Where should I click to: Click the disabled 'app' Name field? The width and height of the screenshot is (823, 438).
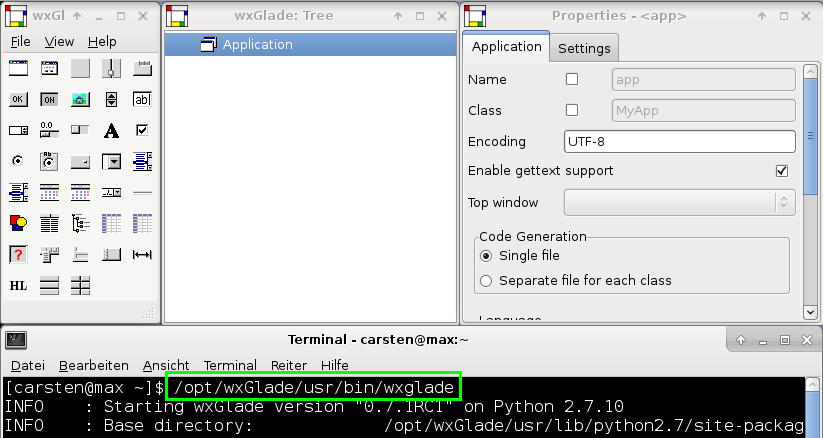click(704, 80)
